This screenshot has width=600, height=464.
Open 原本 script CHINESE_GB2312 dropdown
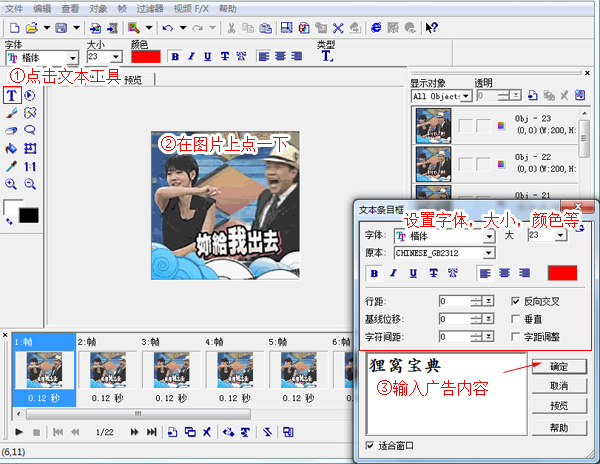(x=489, y=253)
